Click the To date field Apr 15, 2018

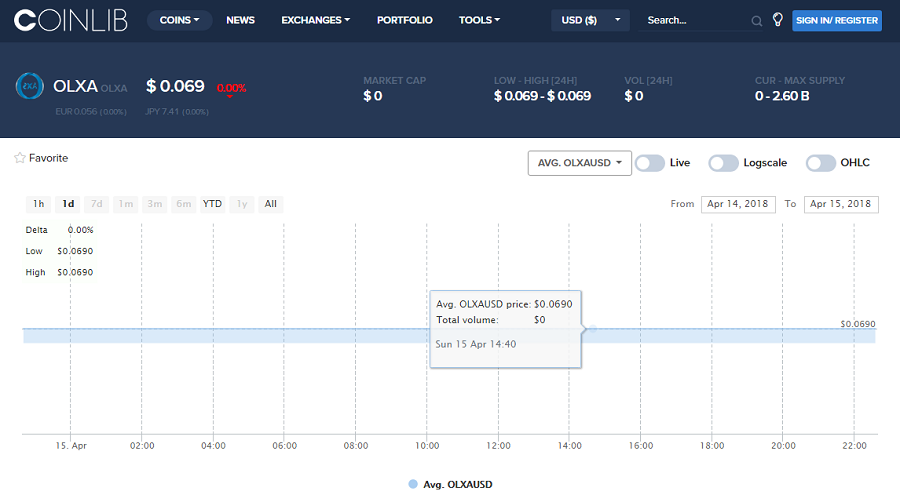[x=841, y=204]
